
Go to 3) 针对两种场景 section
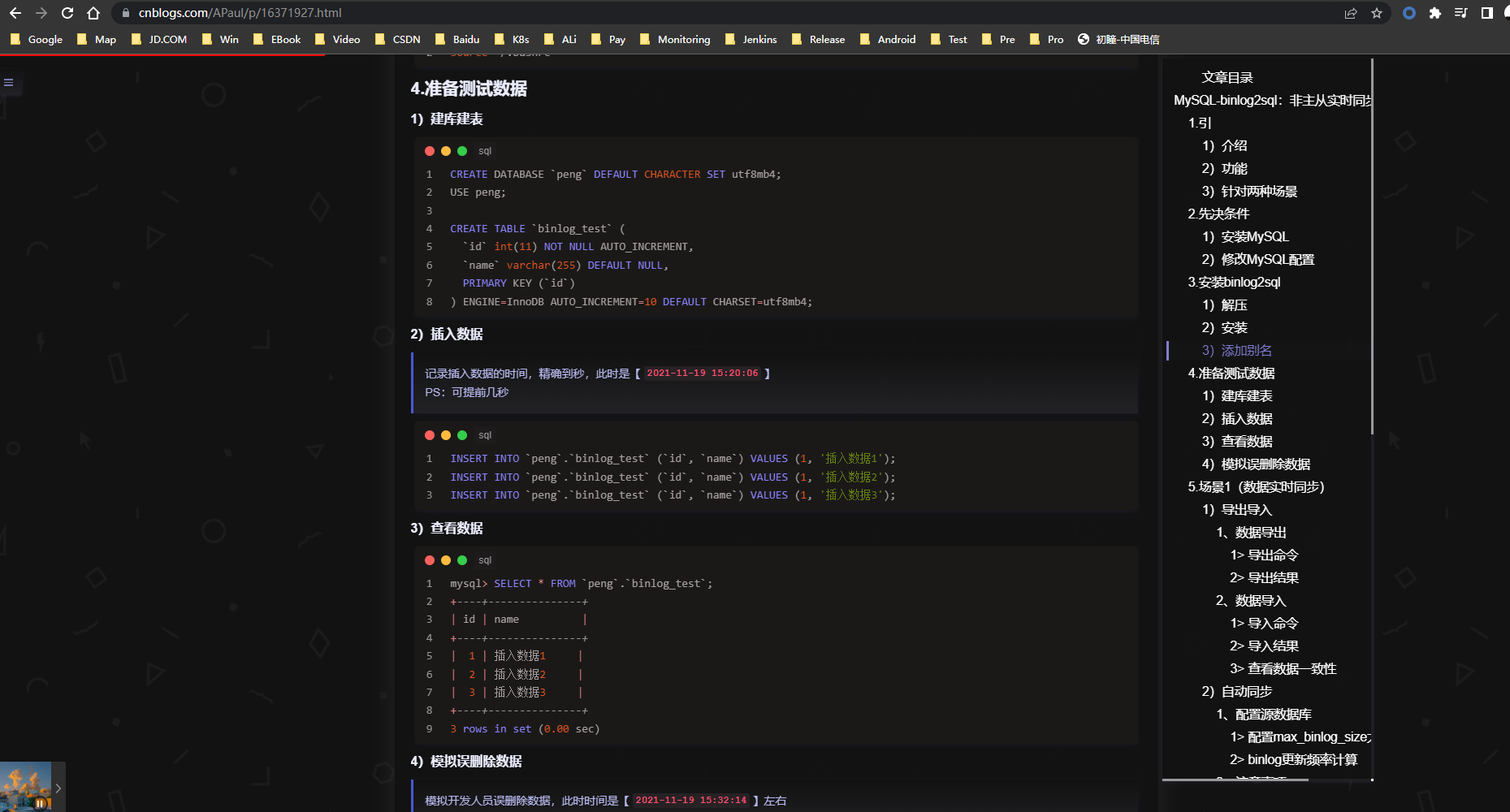click(x=1250, y=191)
